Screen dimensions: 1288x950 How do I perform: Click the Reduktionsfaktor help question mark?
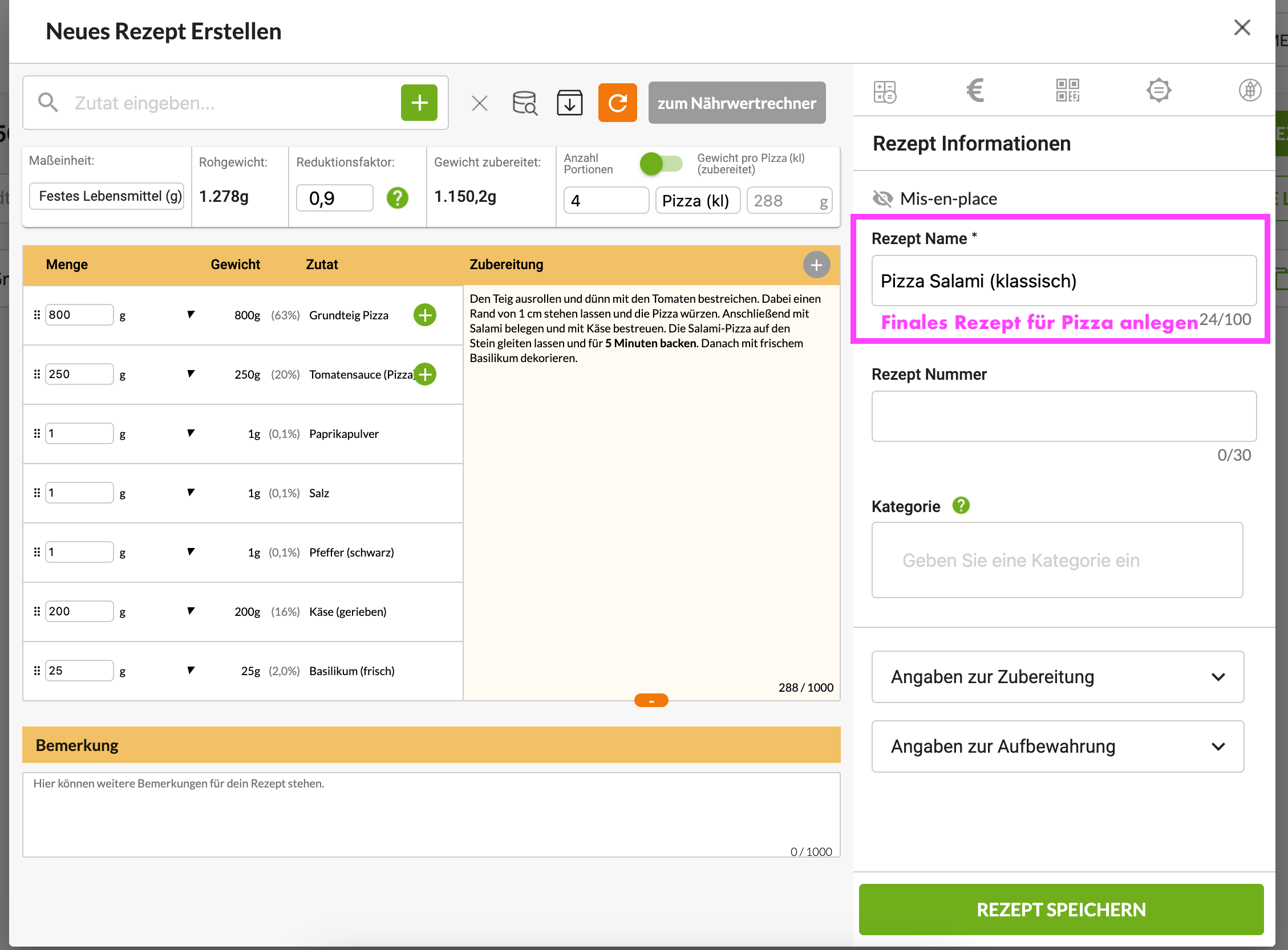pyautogui.click(x=397, y=198)
